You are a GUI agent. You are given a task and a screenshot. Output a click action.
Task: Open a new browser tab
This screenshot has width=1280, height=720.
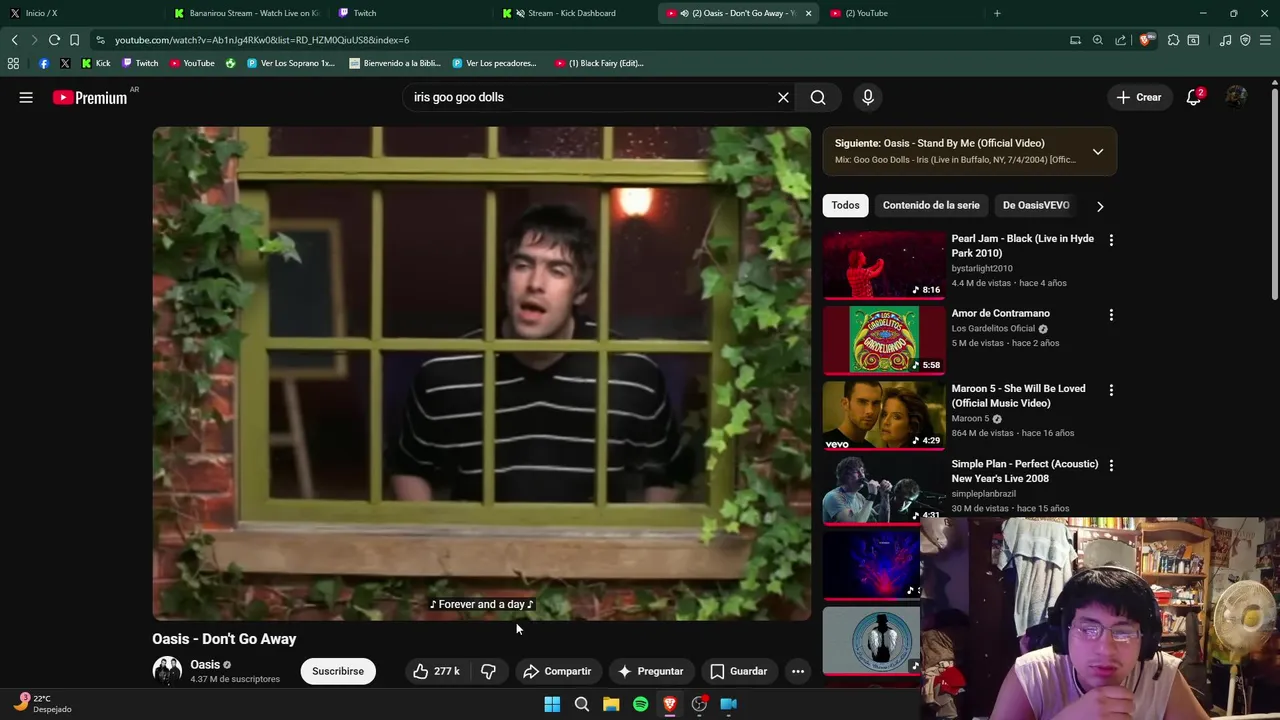pos(997,13)
